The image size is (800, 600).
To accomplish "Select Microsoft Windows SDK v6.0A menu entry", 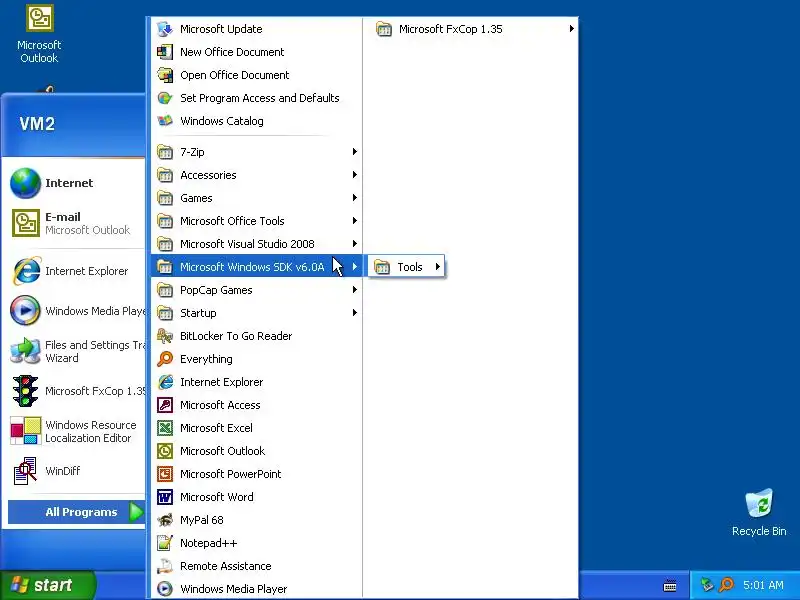I will click(256, 267).
